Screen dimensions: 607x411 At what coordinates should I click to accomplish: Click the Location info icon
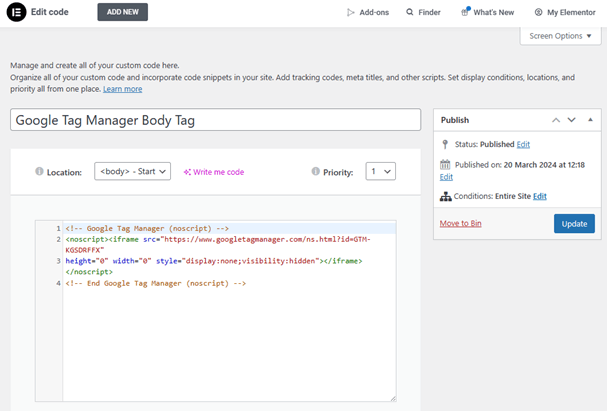39,171
